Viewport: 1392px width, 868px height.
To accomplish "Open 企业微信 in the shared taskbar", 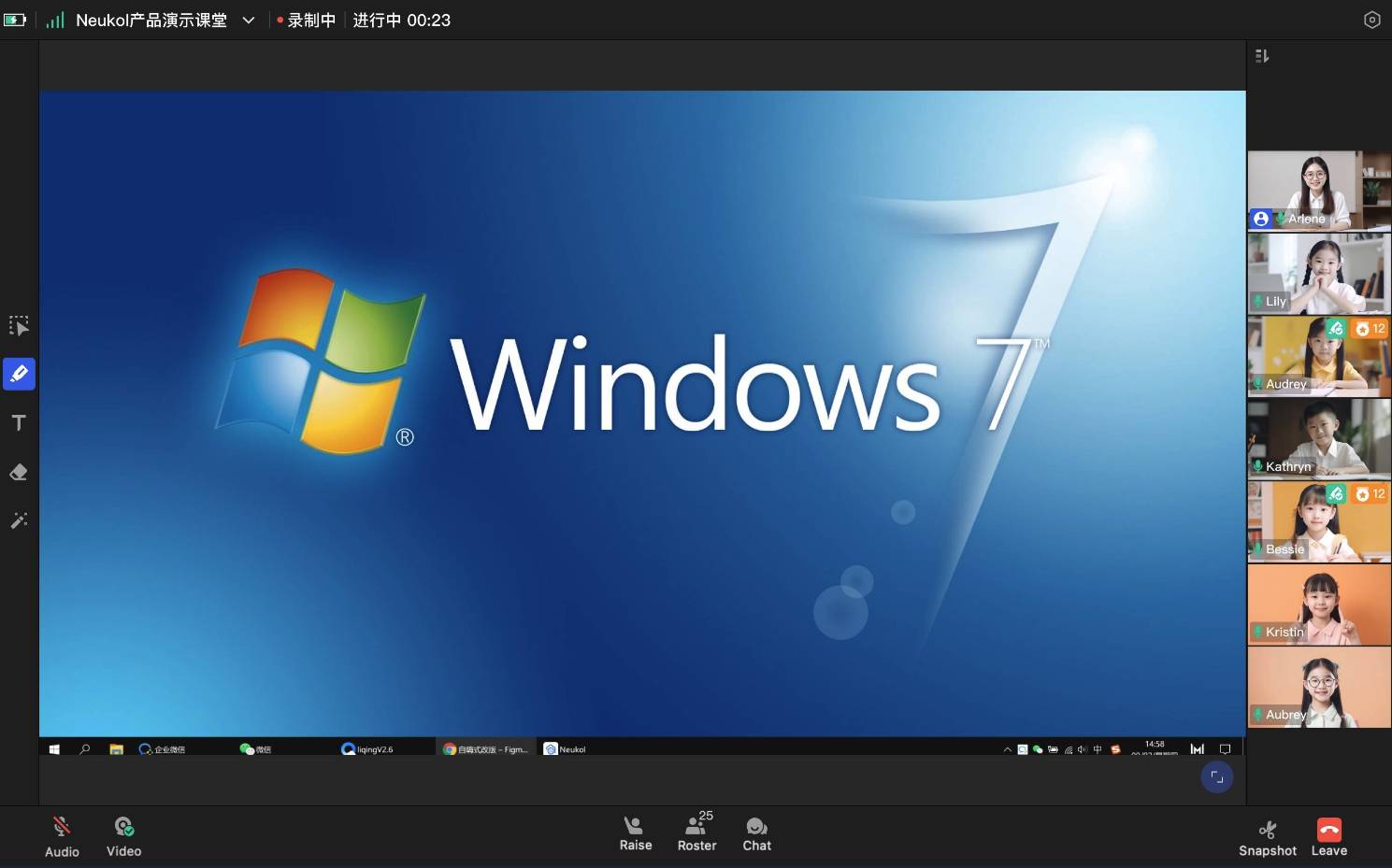I will tap(162, 749).
